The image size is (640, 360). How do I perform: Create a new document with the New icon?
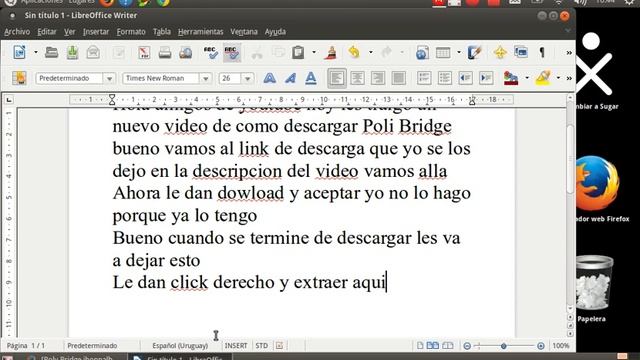coord(19,52)
